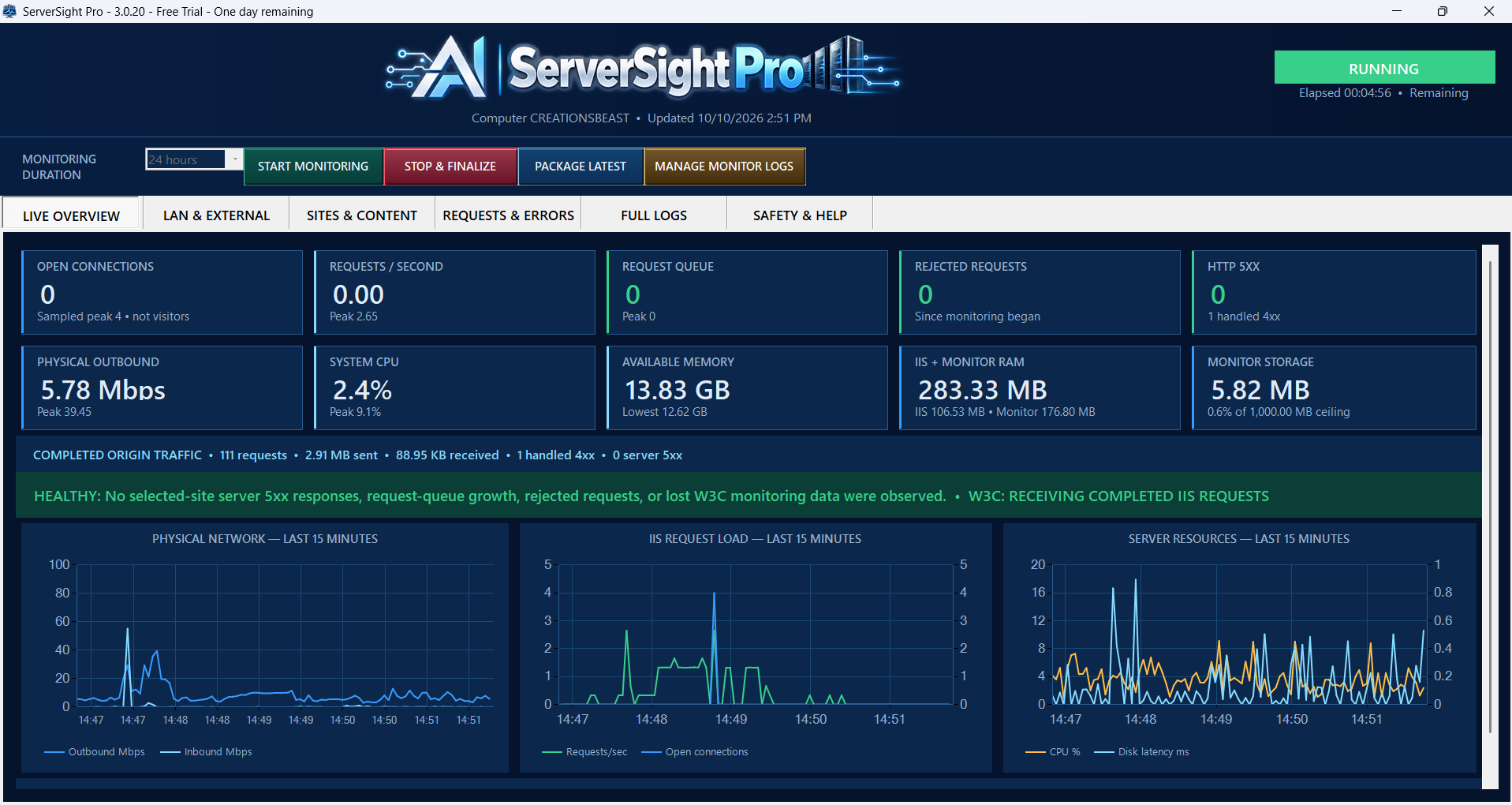Click the HTTP 5XX card value
The height and width of the screenshot is (805, 1512).
tap(1218, 294)
